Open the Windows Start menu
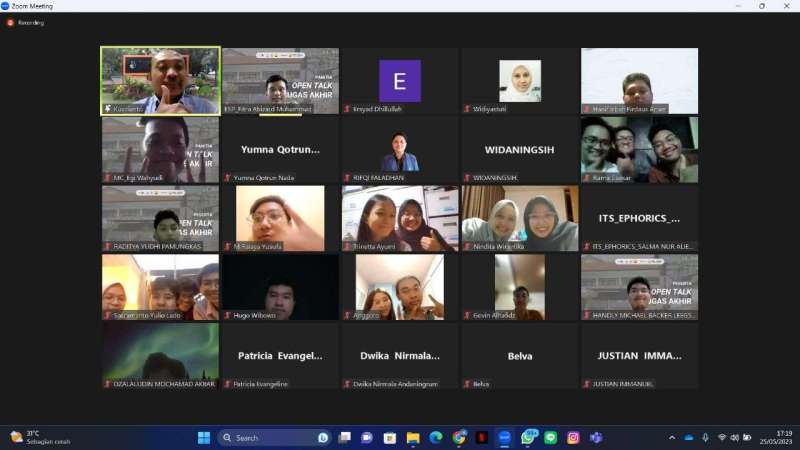 204,438
